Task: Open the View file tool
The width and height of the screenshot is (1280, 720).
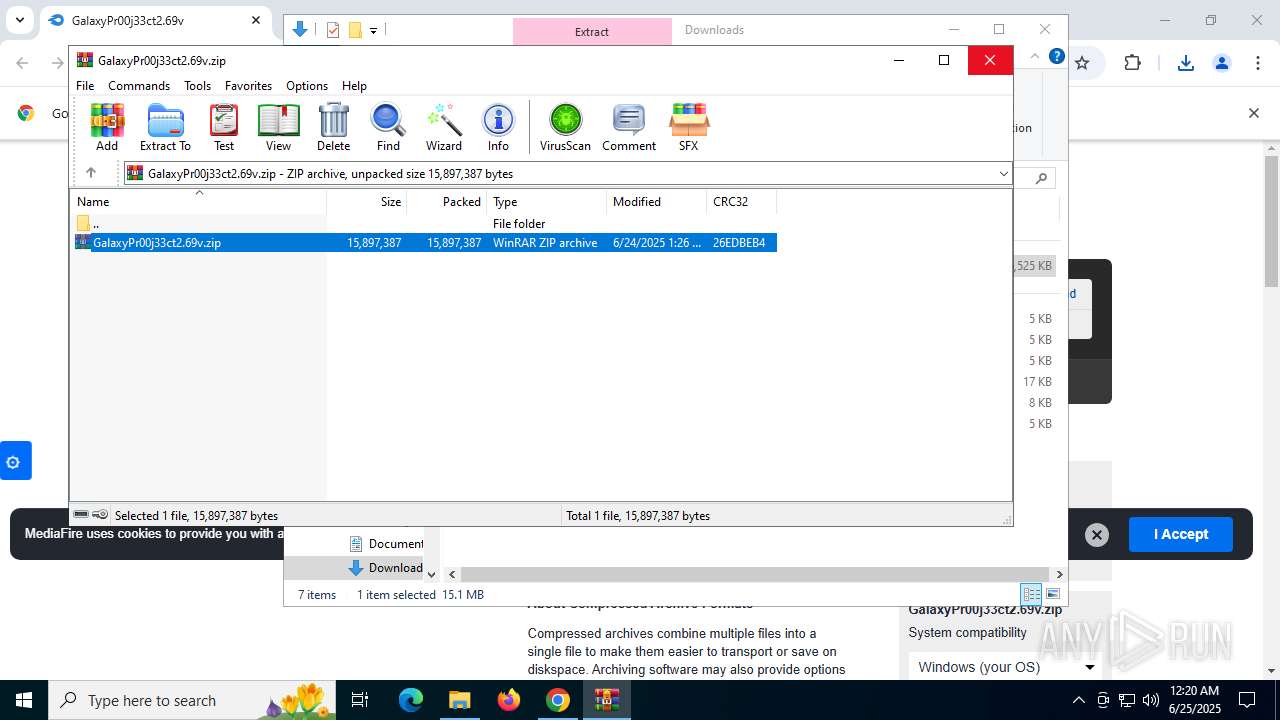Action: pos(278,127)
